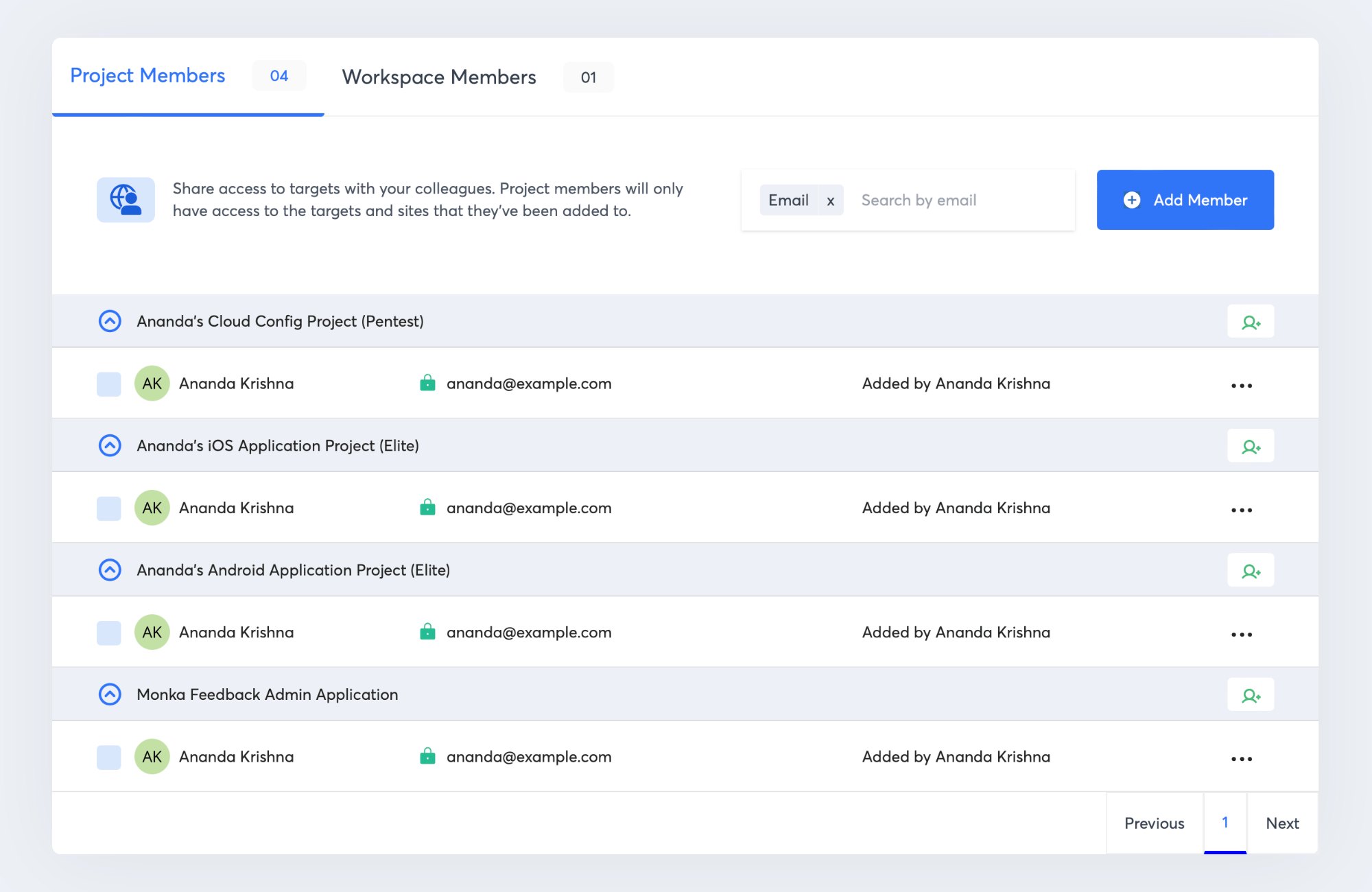
Task: Open more options for Cloud Config member
Action: click(1242, 386)
